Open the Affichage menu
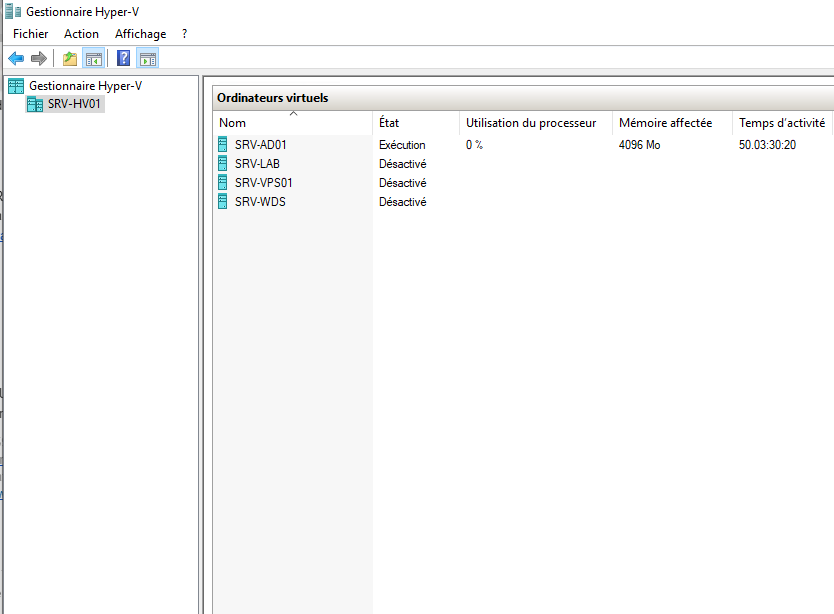834x614 pixels. coord(140,34)
